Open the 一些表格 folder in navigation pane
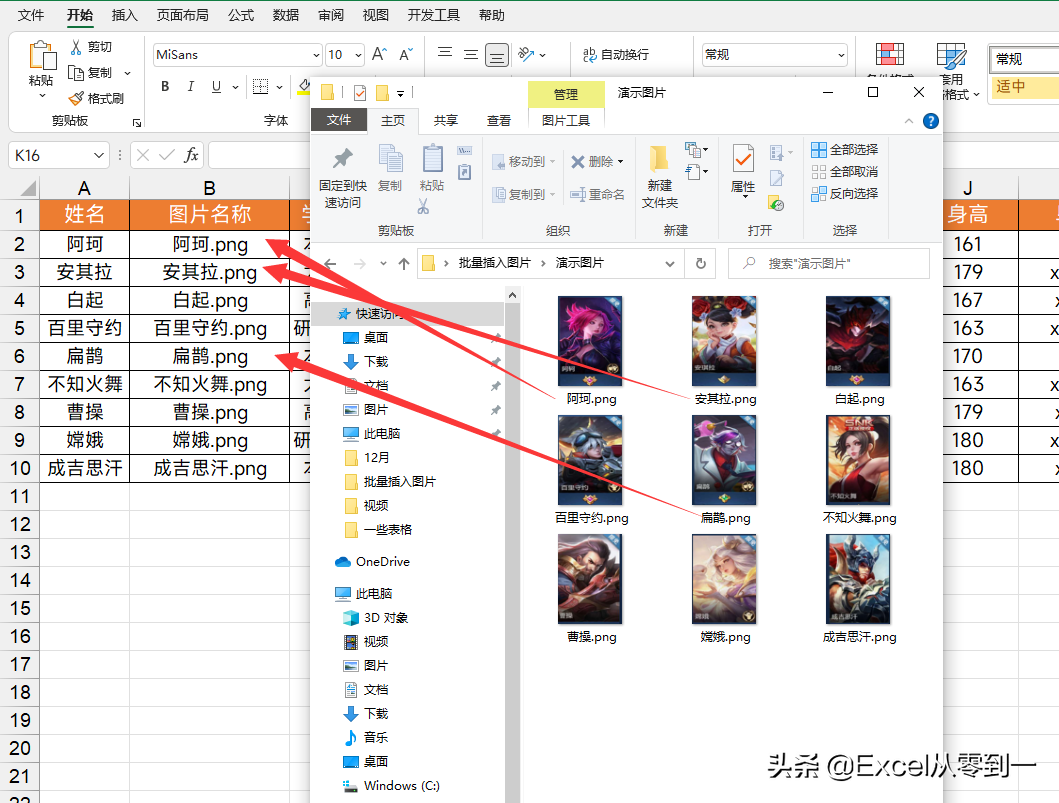The height and width of the screenshot is (803, 1059). (378, 529)
